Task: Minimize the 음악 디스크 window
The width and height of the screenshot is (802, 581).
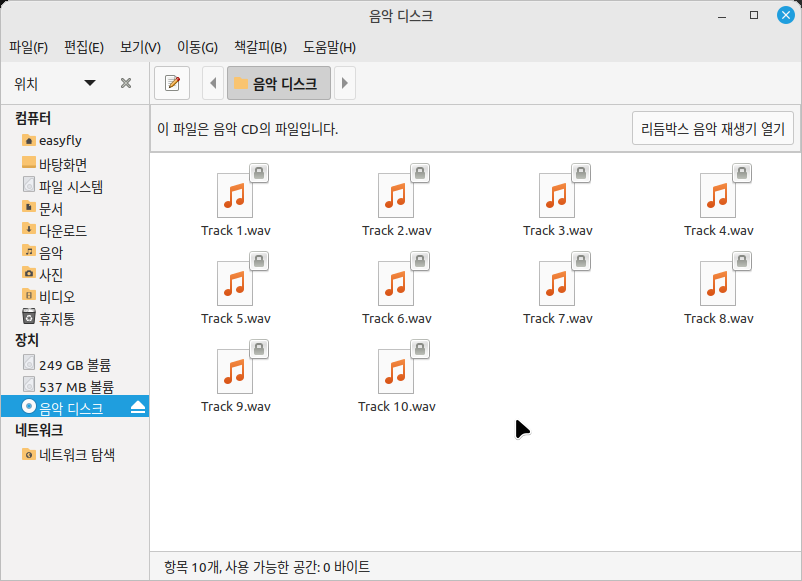Action: 722,15
